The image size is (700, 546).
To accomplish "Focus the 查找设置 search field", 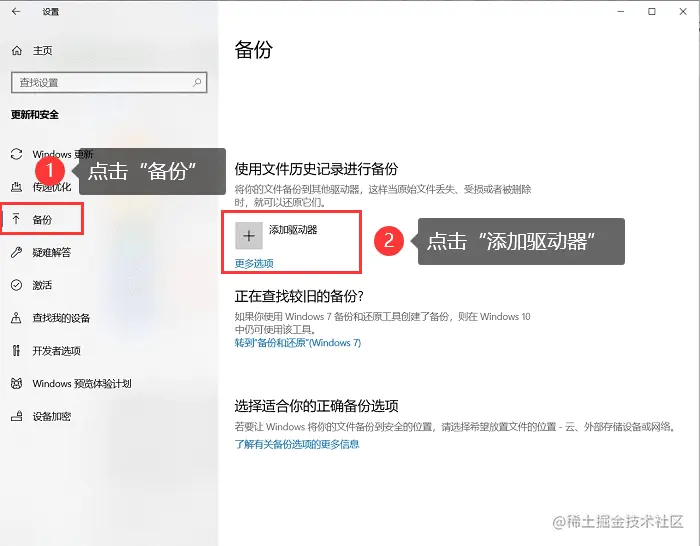I will click(109, 83).
